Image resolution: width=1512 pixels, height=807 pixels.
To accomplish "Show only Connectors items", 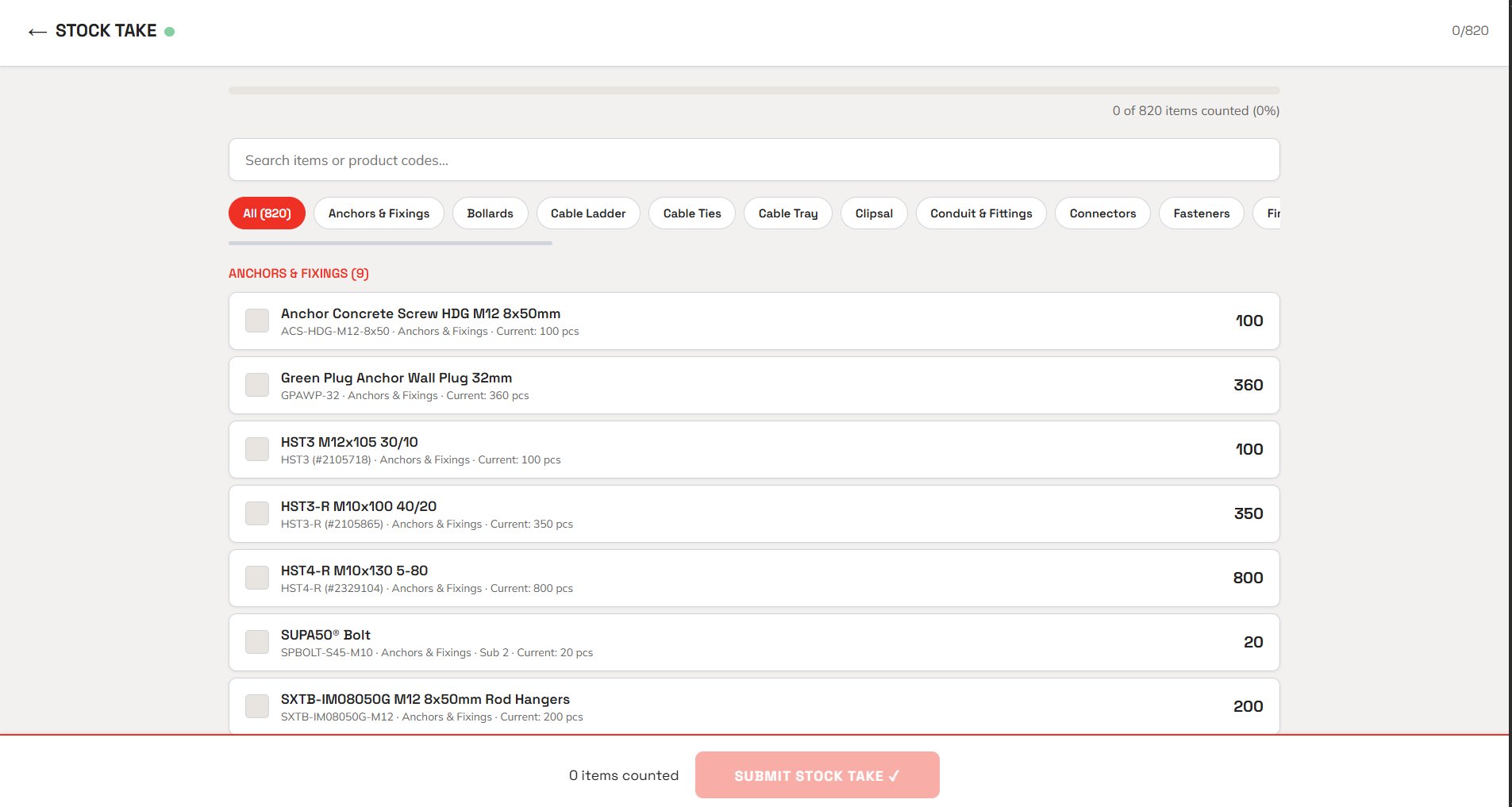I will 1102,213.
